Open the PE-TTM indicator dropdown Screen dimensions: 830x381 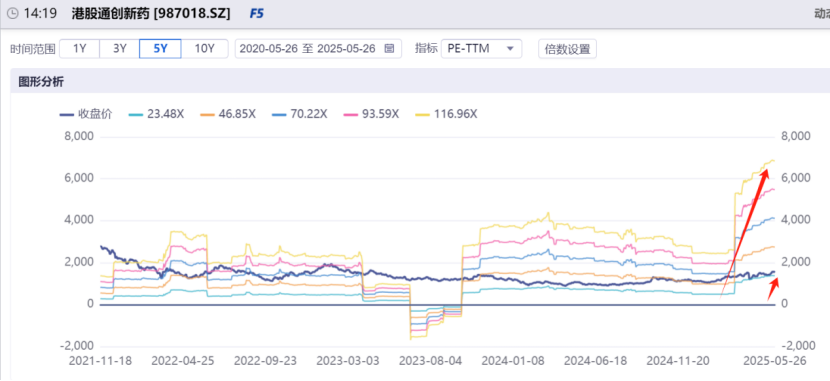(481, 49)
